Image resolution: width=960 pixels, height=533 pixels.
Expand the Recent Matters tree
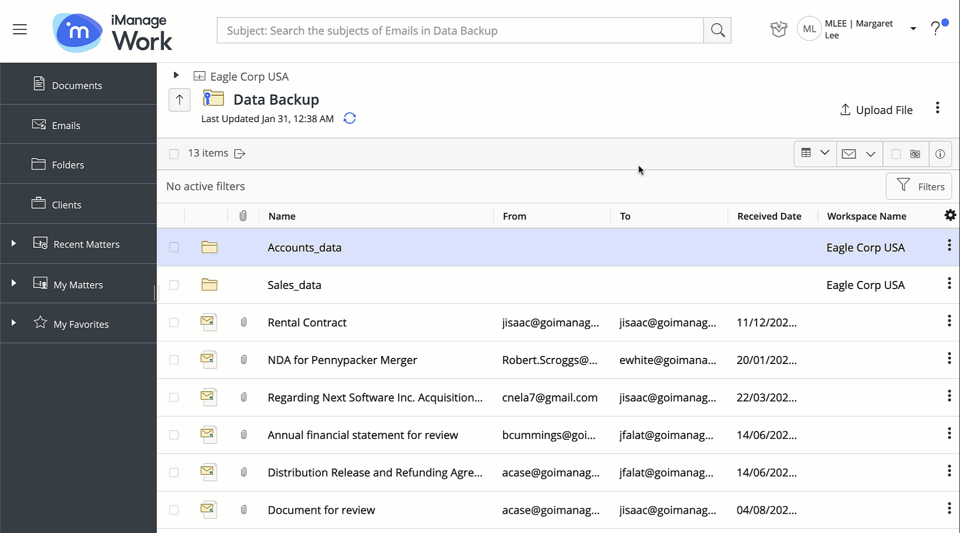click(13, 244)
